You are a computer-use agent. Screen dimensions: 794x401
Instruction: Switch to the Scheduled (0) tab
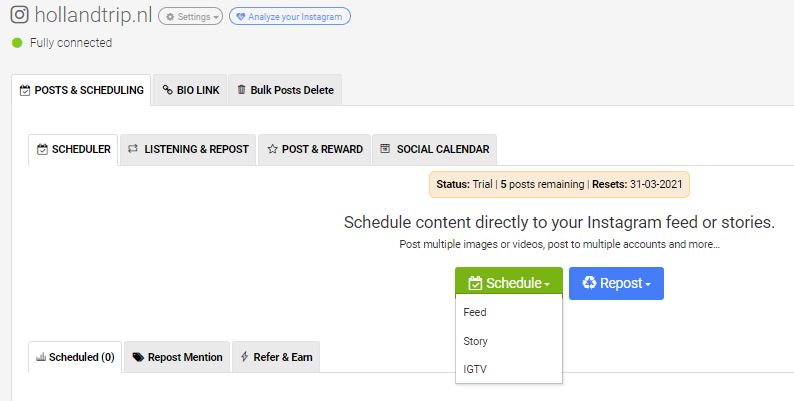point(75,357)
